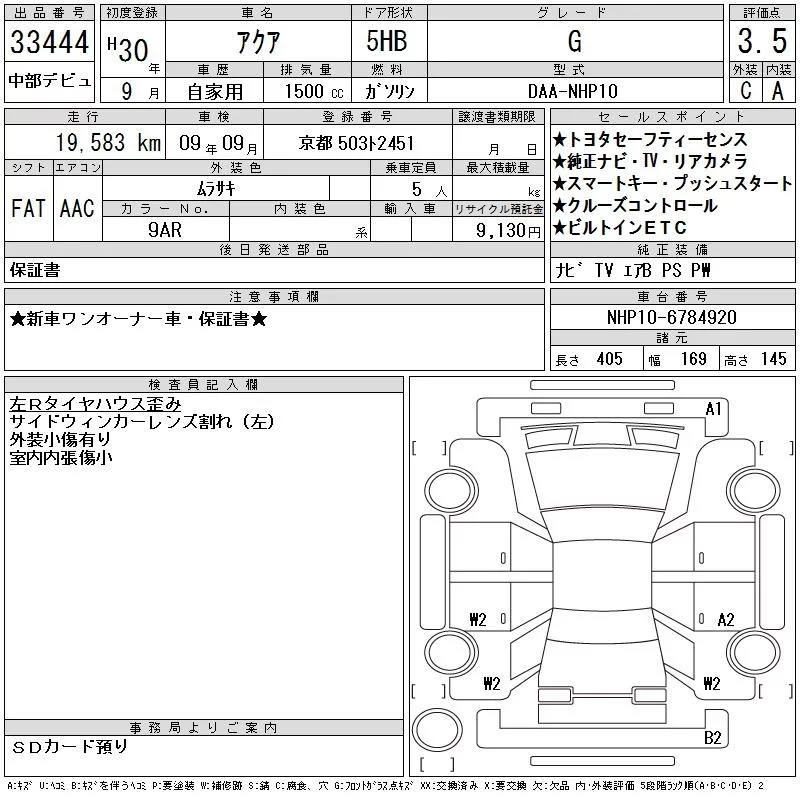Screen dimensions: 800x800
Task: Click the A2 damage mark on diagram
Action: pos(726,620)
